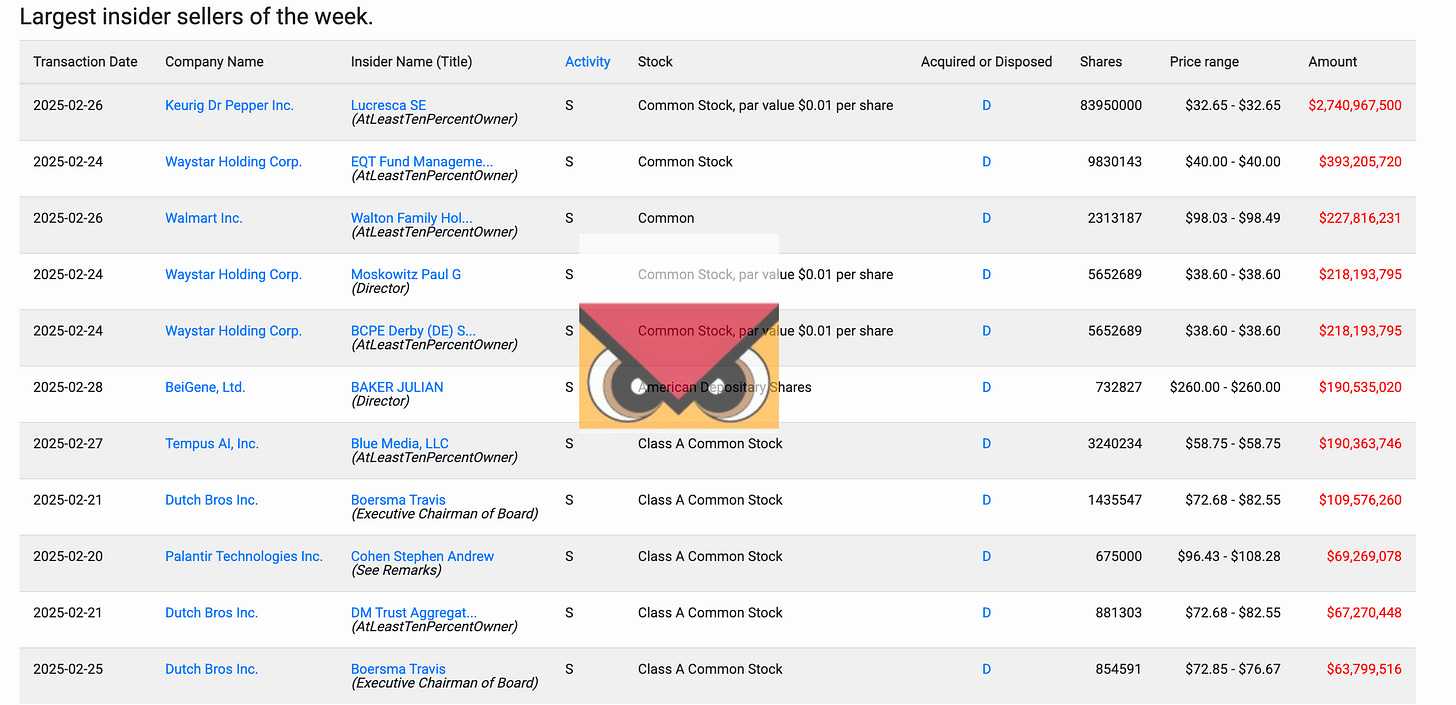Select the amount $227,816,231
1456x705 pixels.
[1360, 218]
